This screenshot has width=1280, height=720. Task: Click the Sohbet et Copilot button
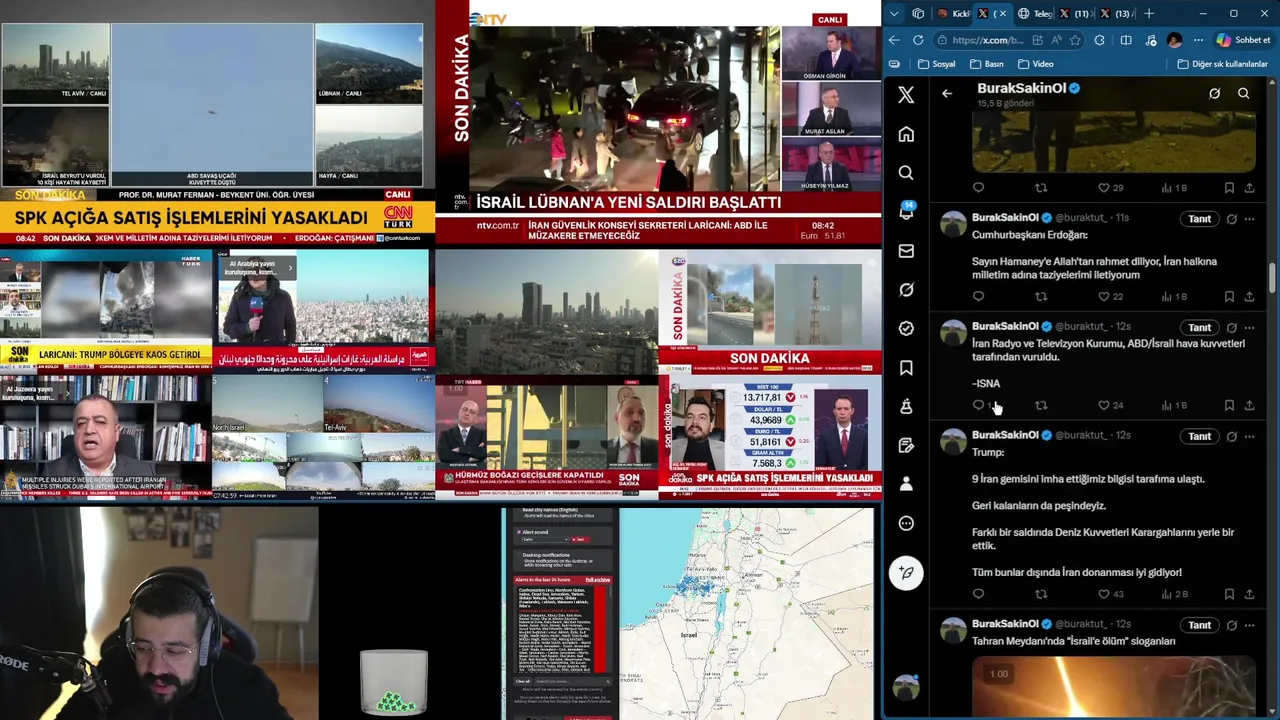coord(1244,40)
